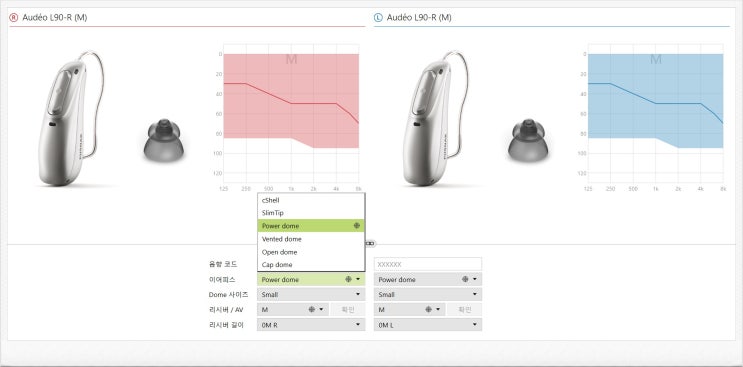Select Power dome in the open list
This screenshot has height=367, width=743.
pos(311,226)
